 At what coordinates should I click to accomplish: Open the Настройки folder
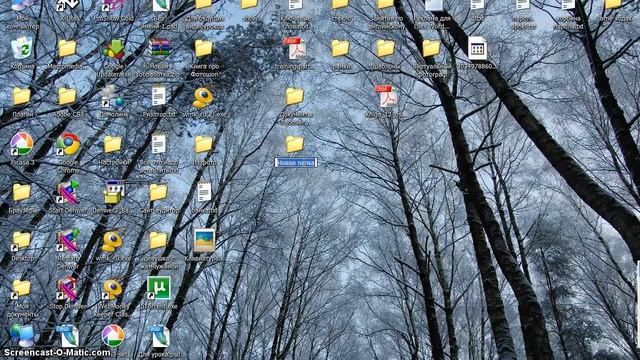113,144
